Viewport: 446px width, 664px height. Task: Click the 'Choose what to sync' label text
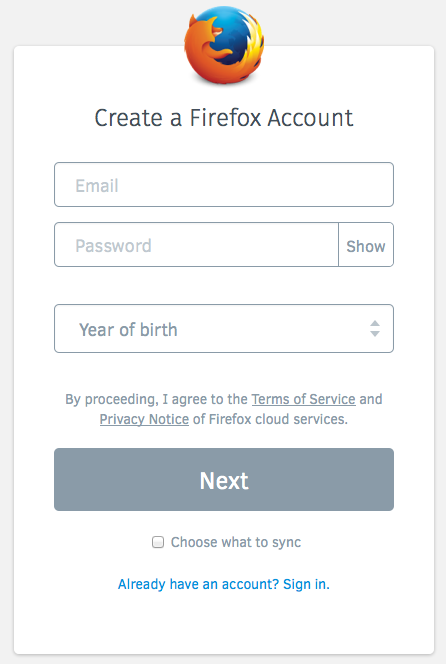tap(236, 542)
